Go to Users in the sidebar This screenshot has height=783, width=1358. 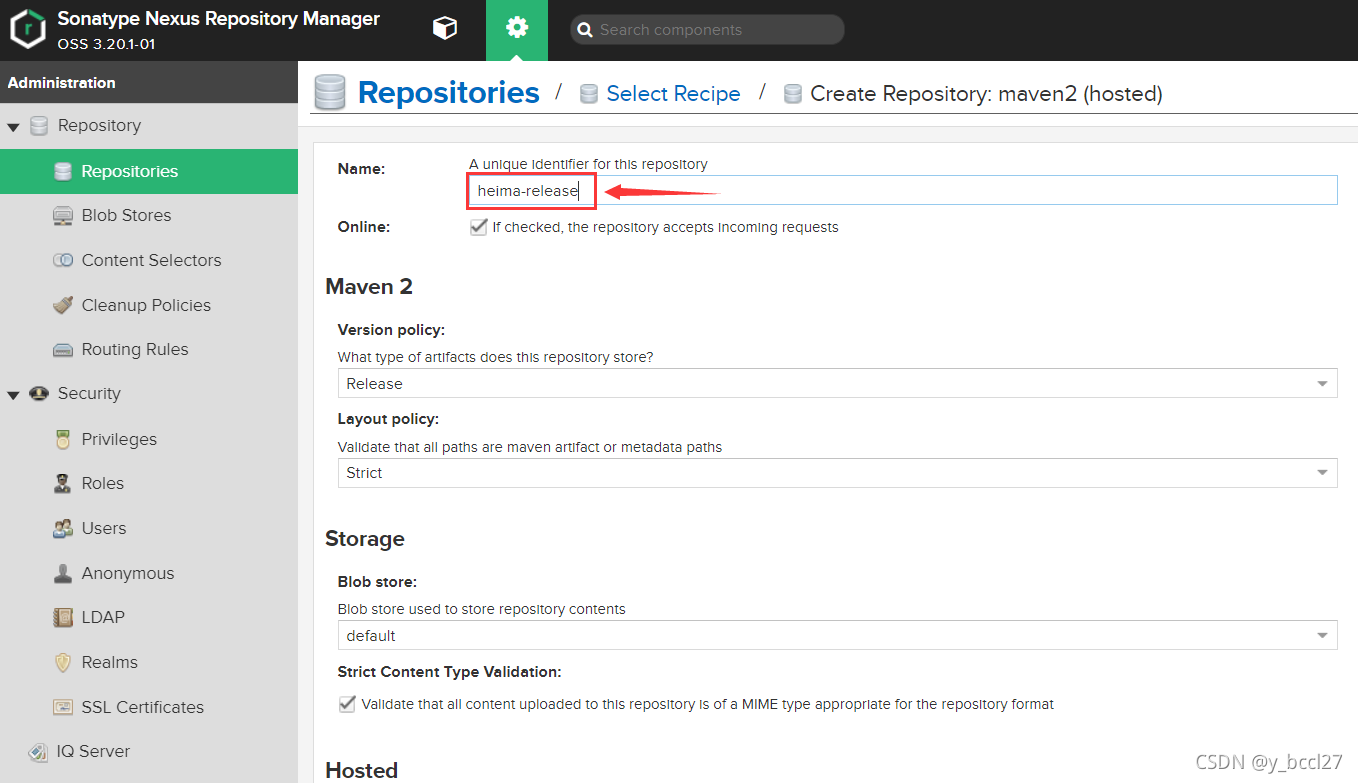click(x=104, y=528)
